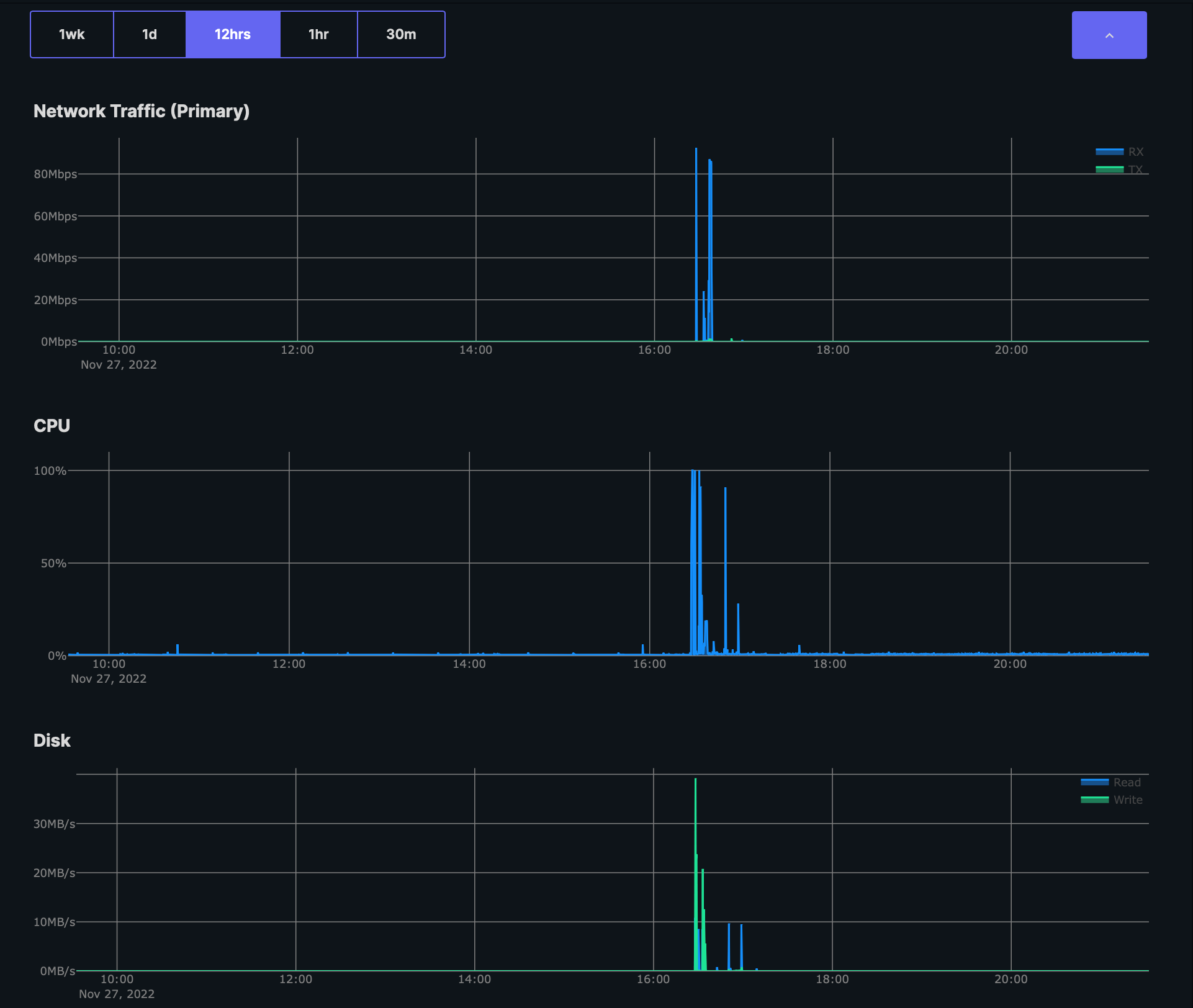1193x1008 pixels.
Task: Click the tallest network RX traffic spike
Action: pos(696,186)
